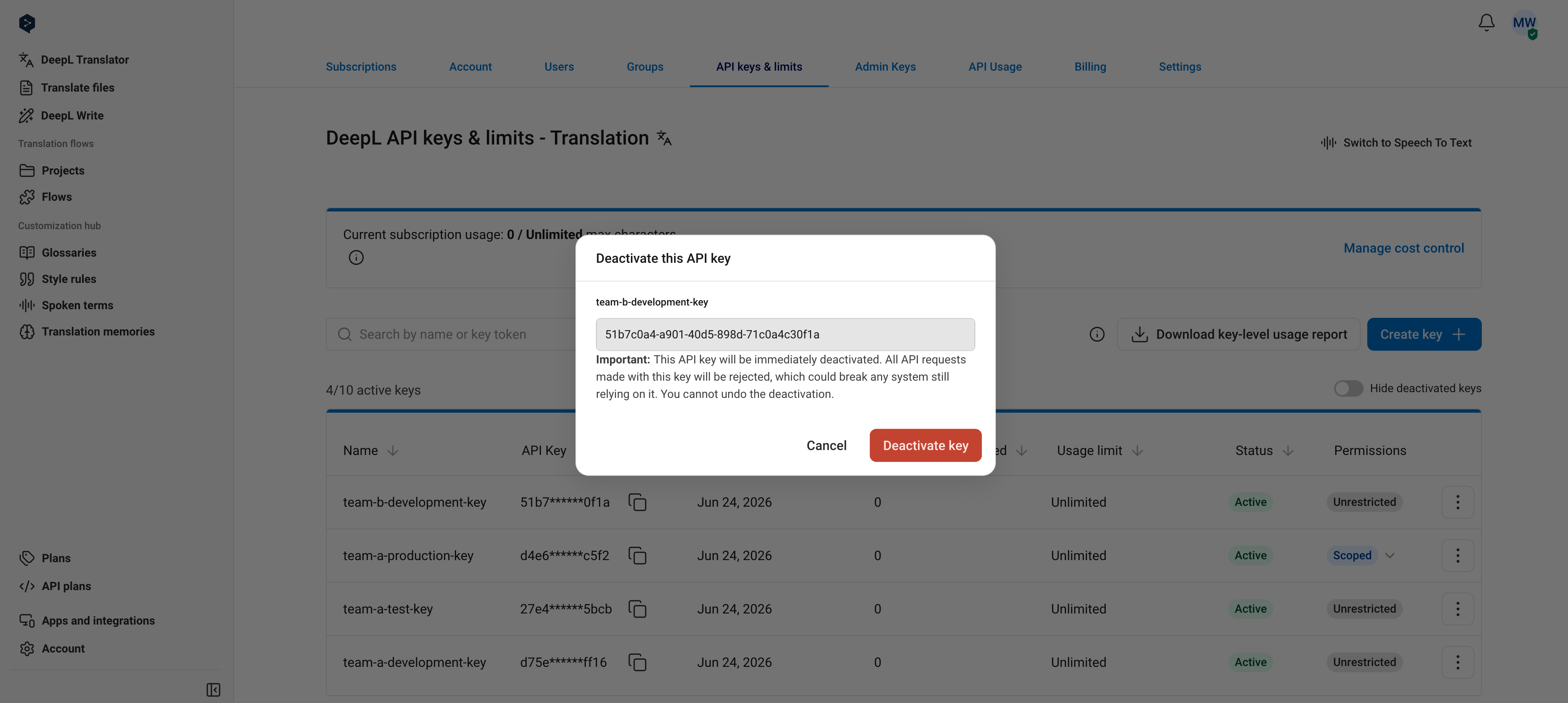Image resolution: width=1568 pixels, height=703 pixels.
Task: Open Glossaries in sidebar
Action: 57,252
